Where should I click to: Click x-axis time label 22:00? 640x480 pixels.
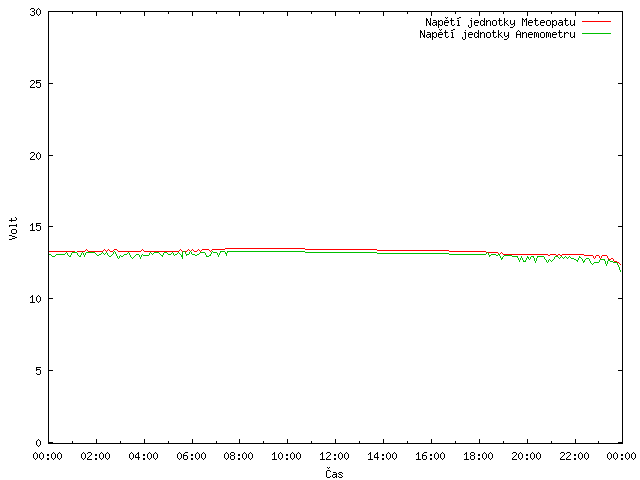574,456
